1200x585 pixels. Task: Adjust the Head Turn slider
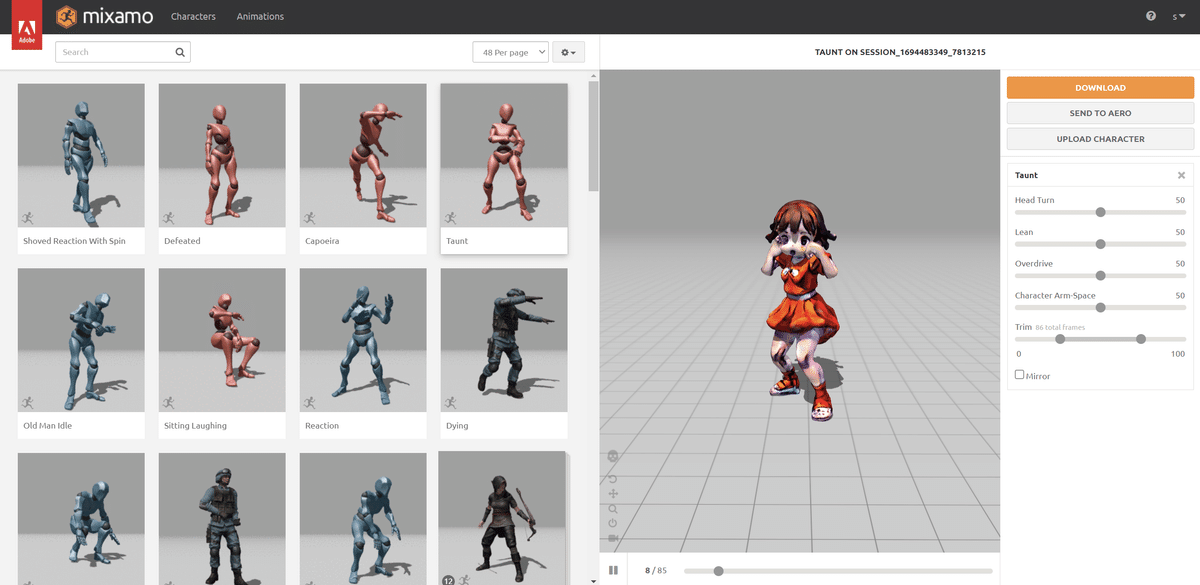point(1100,212)
